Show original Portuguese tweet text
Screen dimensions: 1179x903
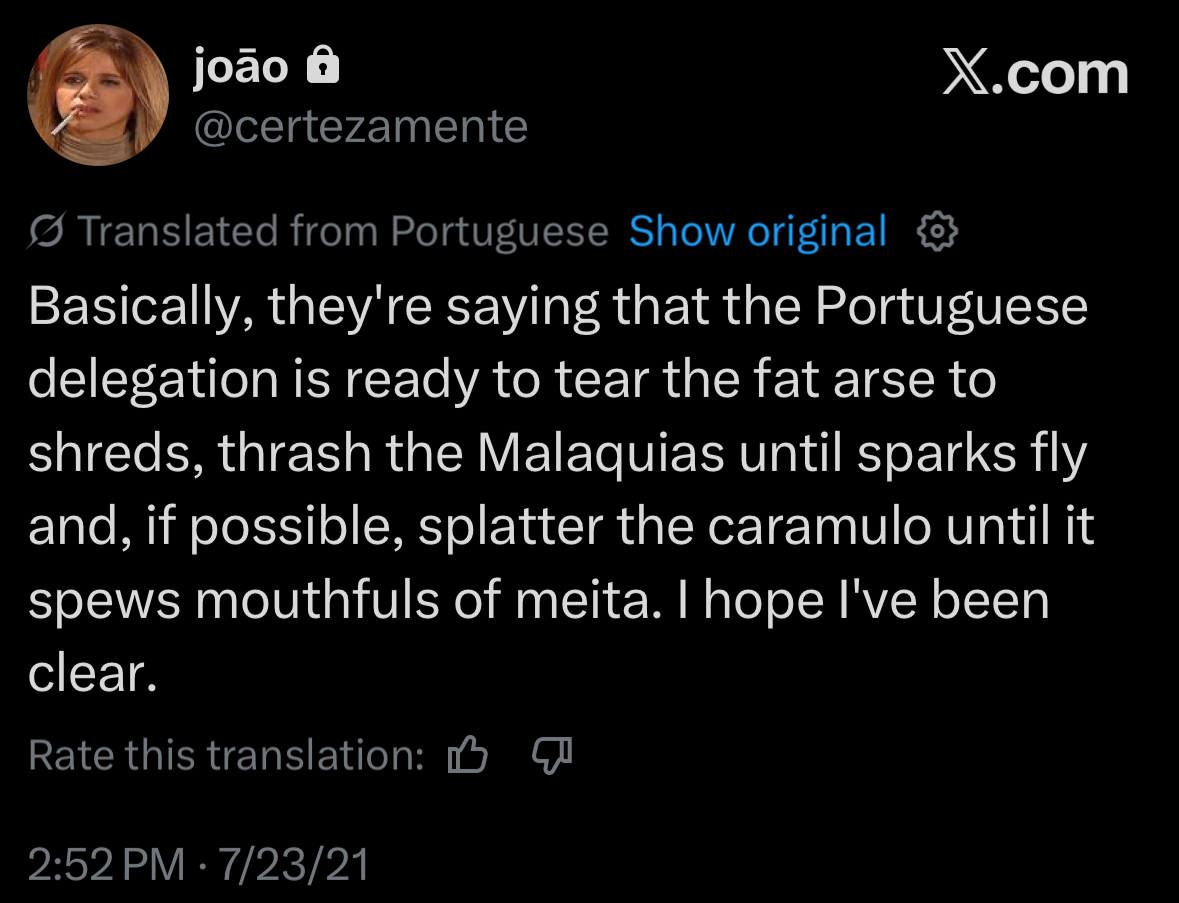[x=757, y=232]
